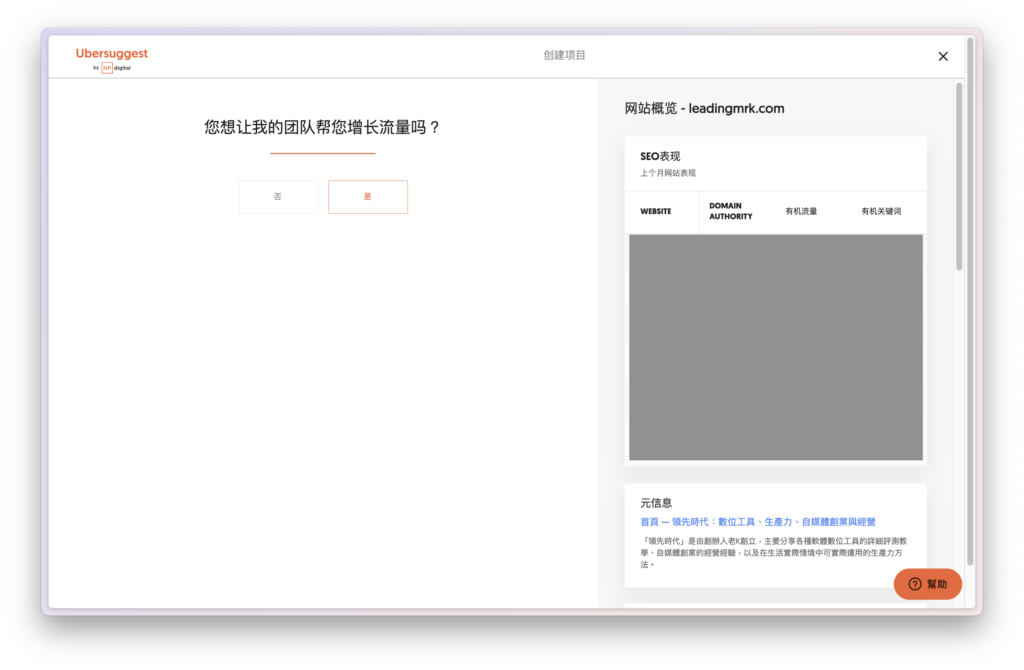1024x670 pixels.
Task: Click the 有机关键词 column header
Action: pos(881,212)
